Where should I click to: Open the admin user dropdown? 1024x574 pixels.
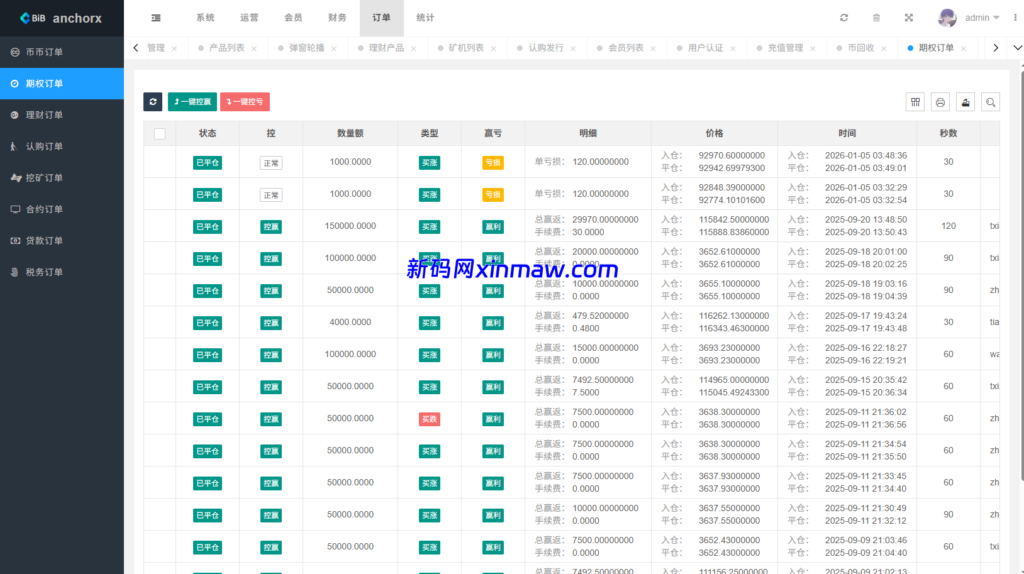point(982,18)
